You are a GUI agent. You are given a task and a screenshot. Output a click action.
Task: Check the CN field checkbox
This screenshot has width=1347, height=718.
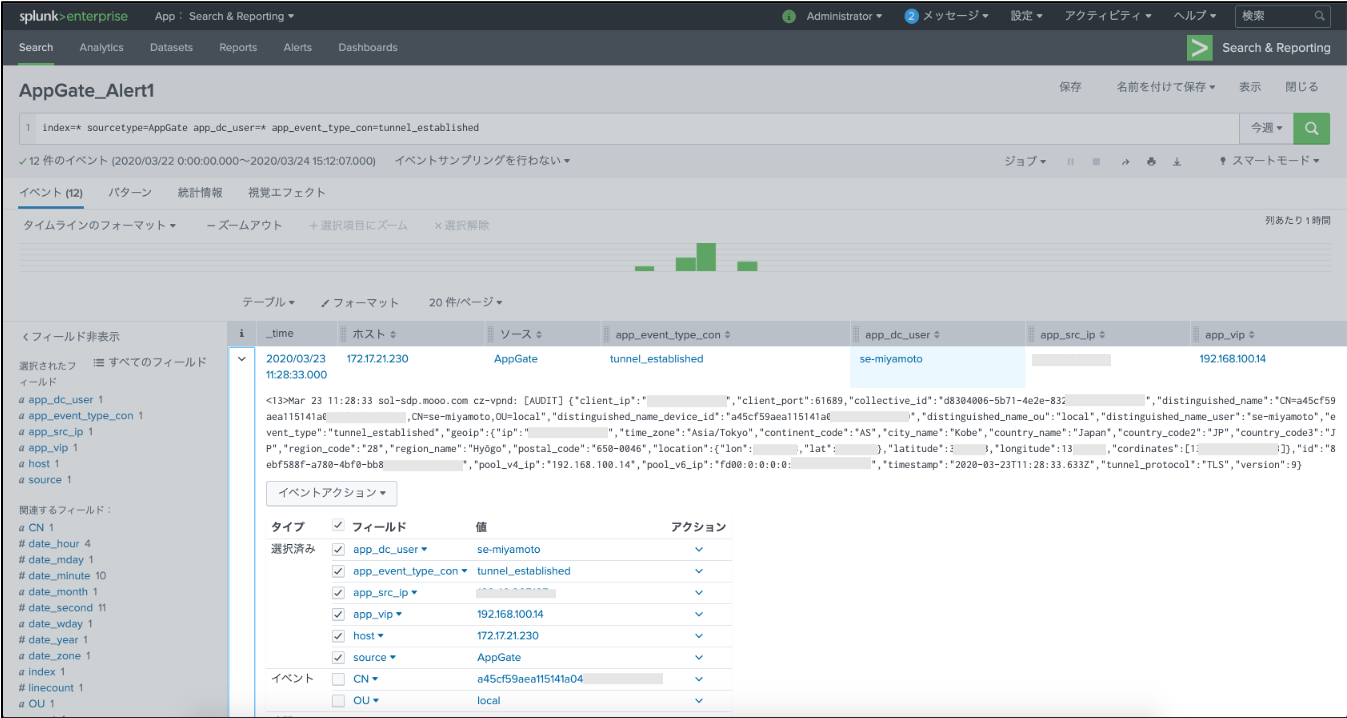pos(338,679)
